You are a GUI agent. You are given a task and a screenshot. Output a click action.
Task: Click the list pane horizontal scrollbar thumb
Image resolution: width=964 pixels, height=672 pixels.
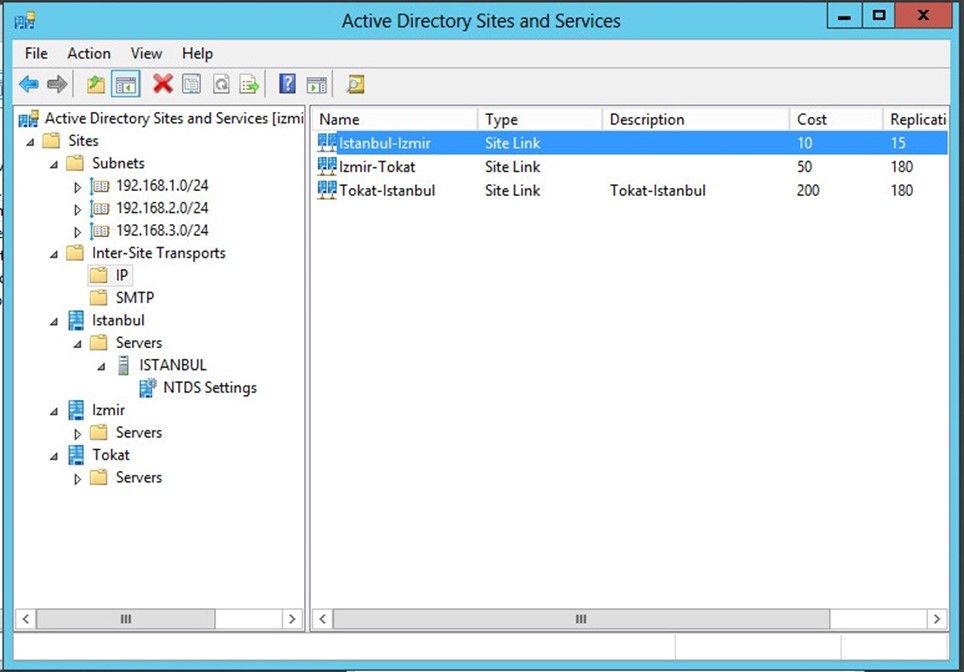coord(582,619)
